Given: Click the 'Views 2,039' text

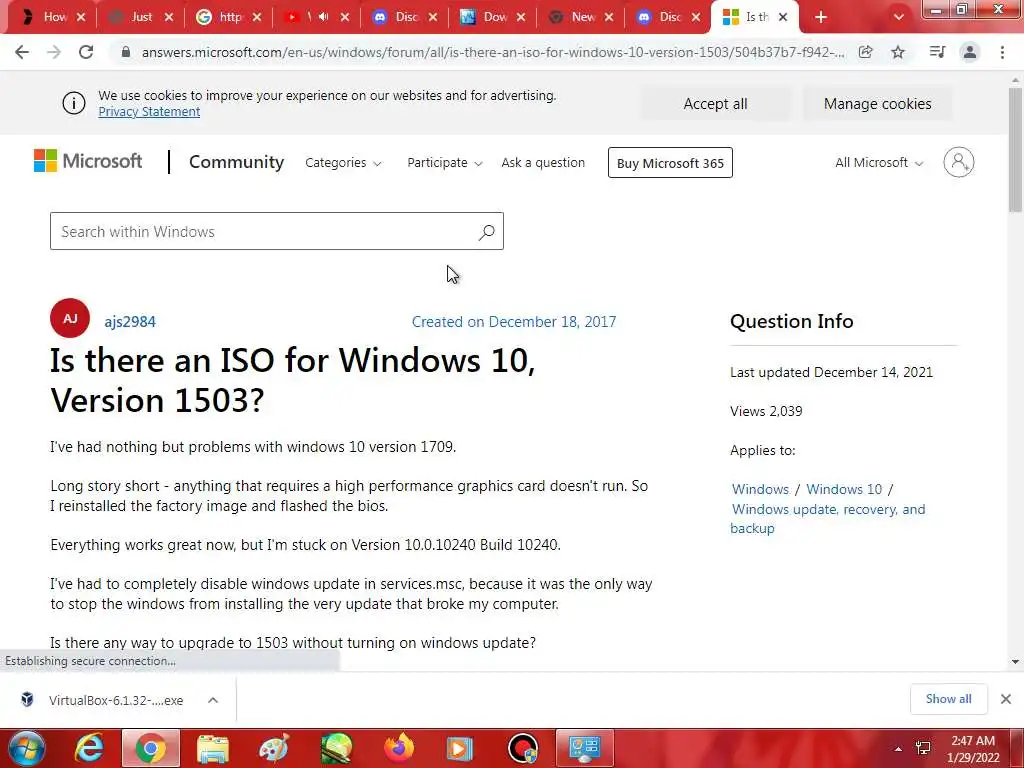Looking at the screenshot, I should [766, 411].
